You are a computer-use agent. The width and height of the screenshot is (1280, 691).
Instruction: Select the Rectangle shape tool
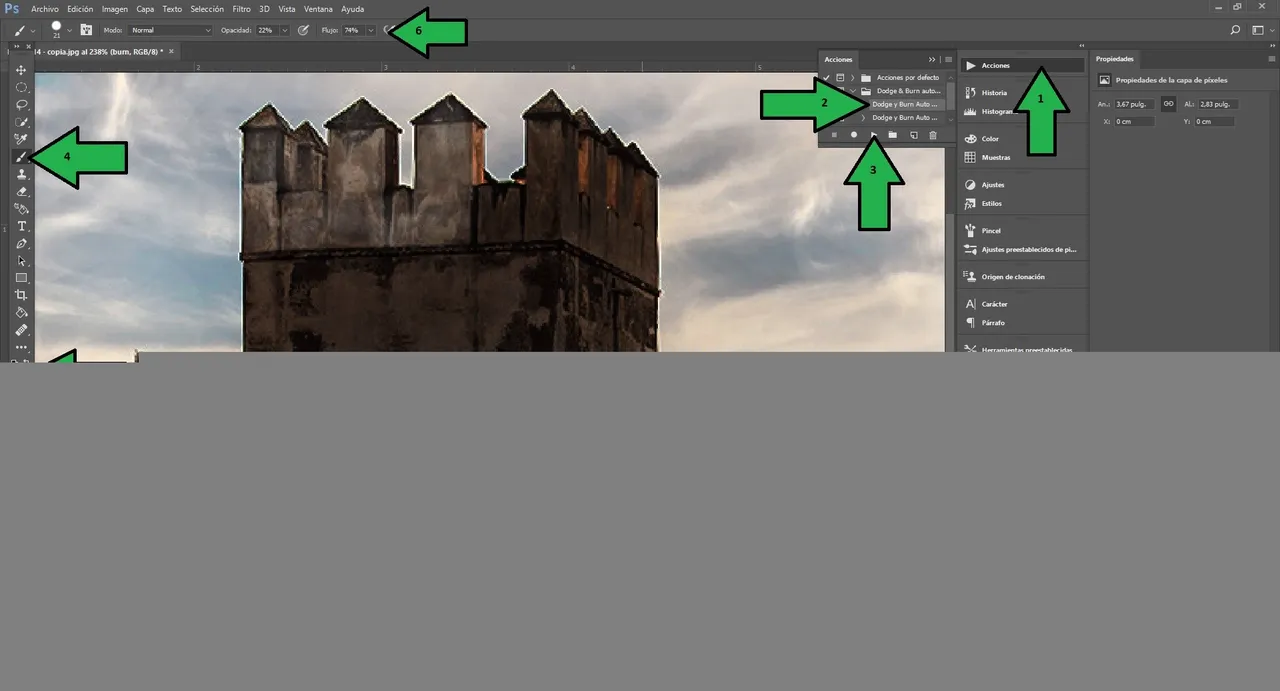coord(21,278)
